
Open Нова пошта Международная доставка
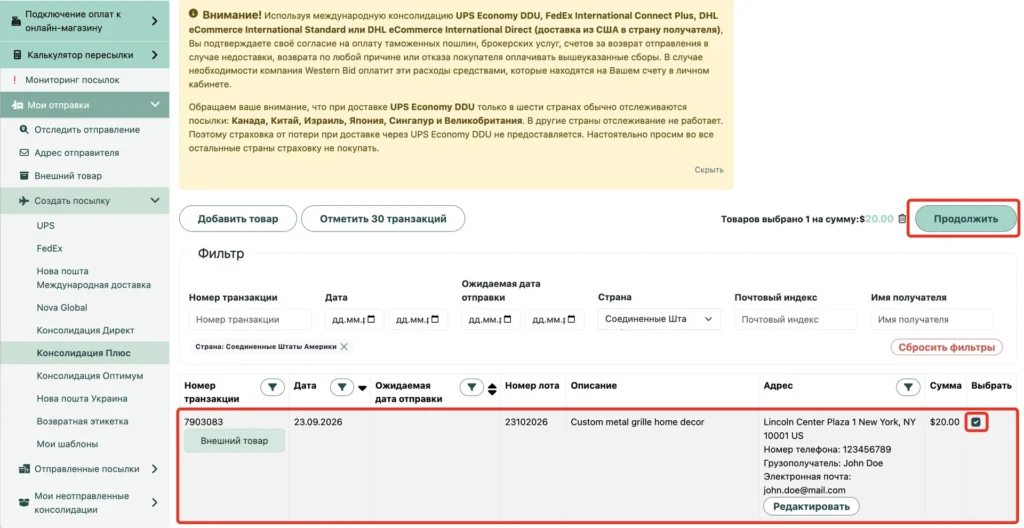[93, 278]
